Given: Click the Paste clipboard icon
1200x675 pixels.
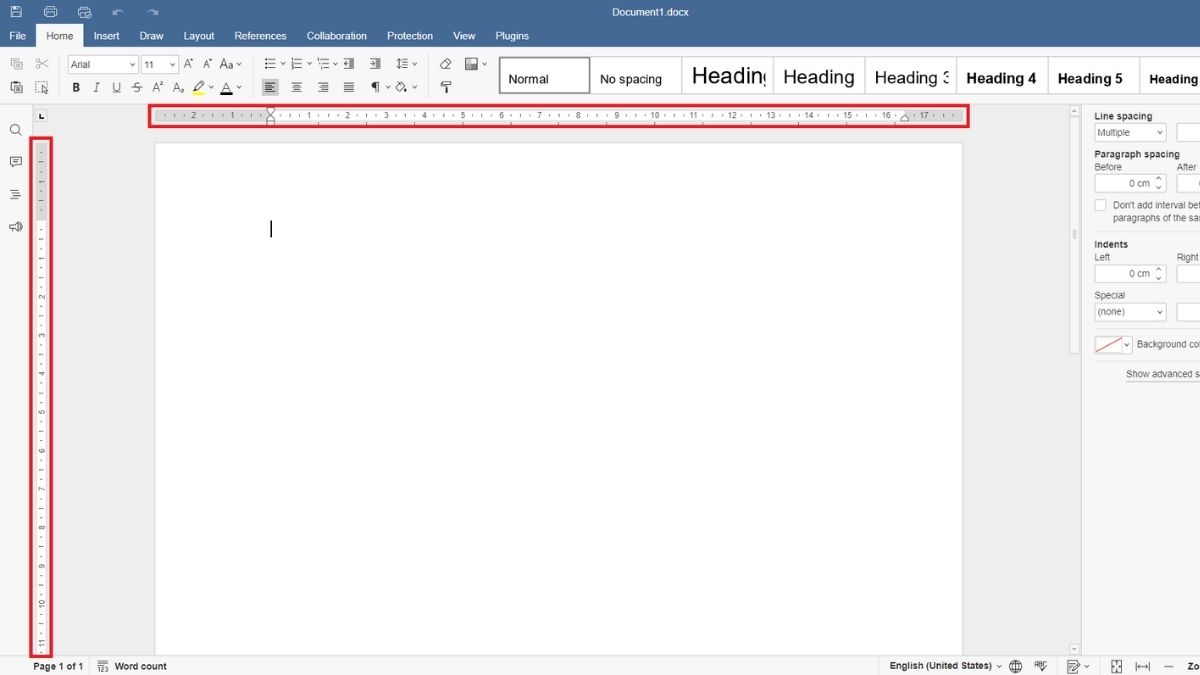Looking at the screenshot, I should coord(16,87).
